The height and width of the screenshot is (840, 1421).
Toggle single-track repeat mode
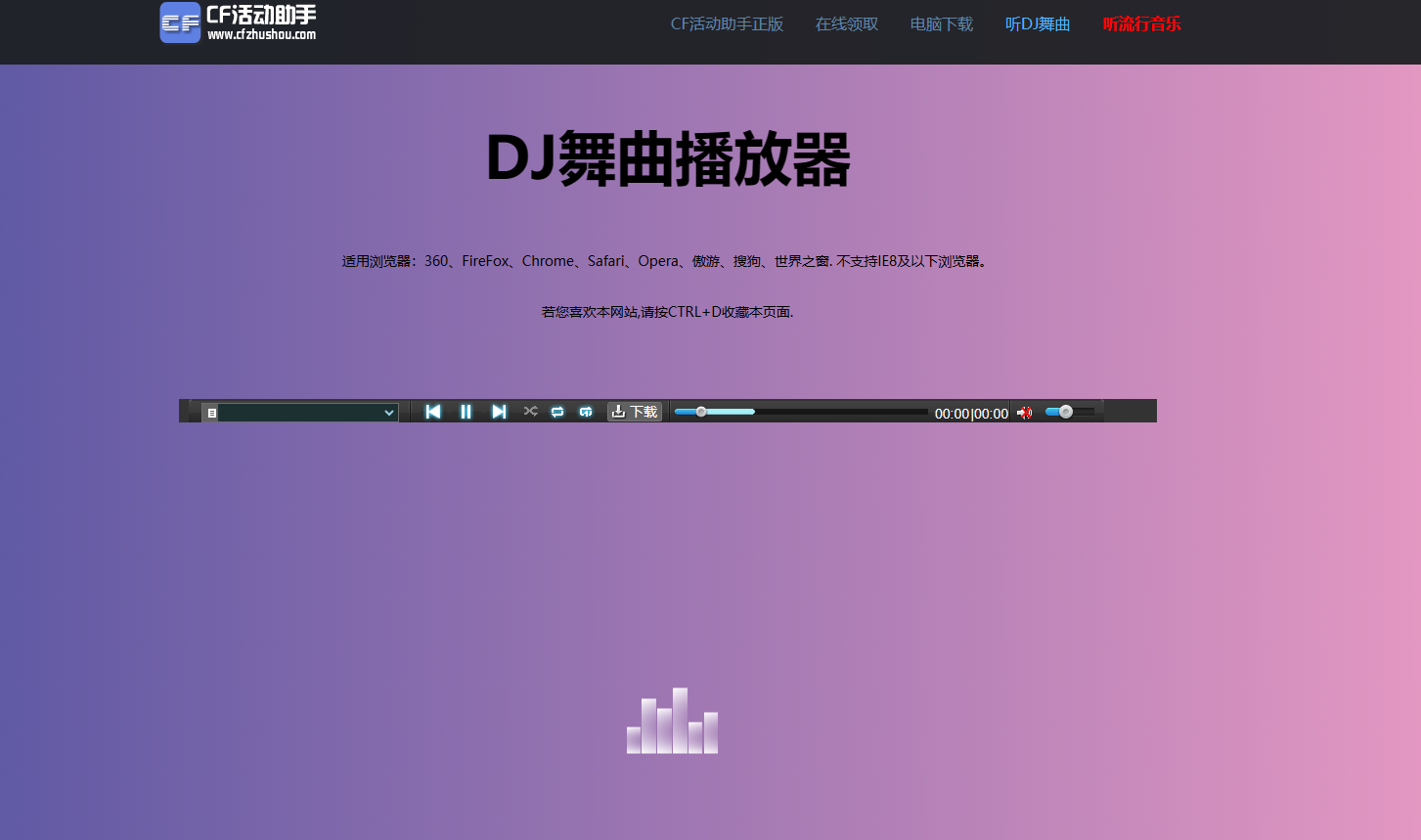[x=586, y=412]
